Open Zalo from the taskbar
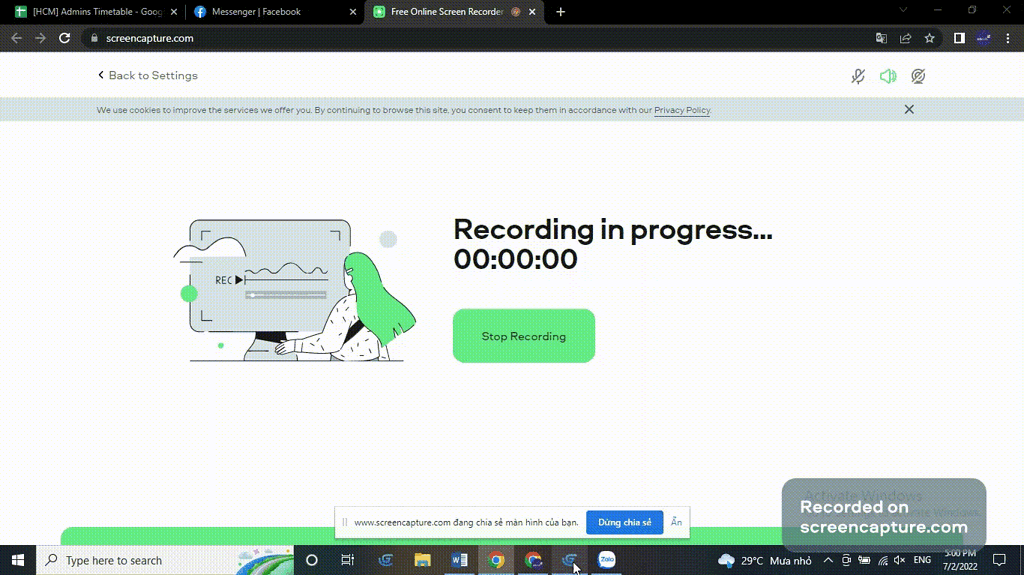1024x575 pixels. (x=606, y=560)
